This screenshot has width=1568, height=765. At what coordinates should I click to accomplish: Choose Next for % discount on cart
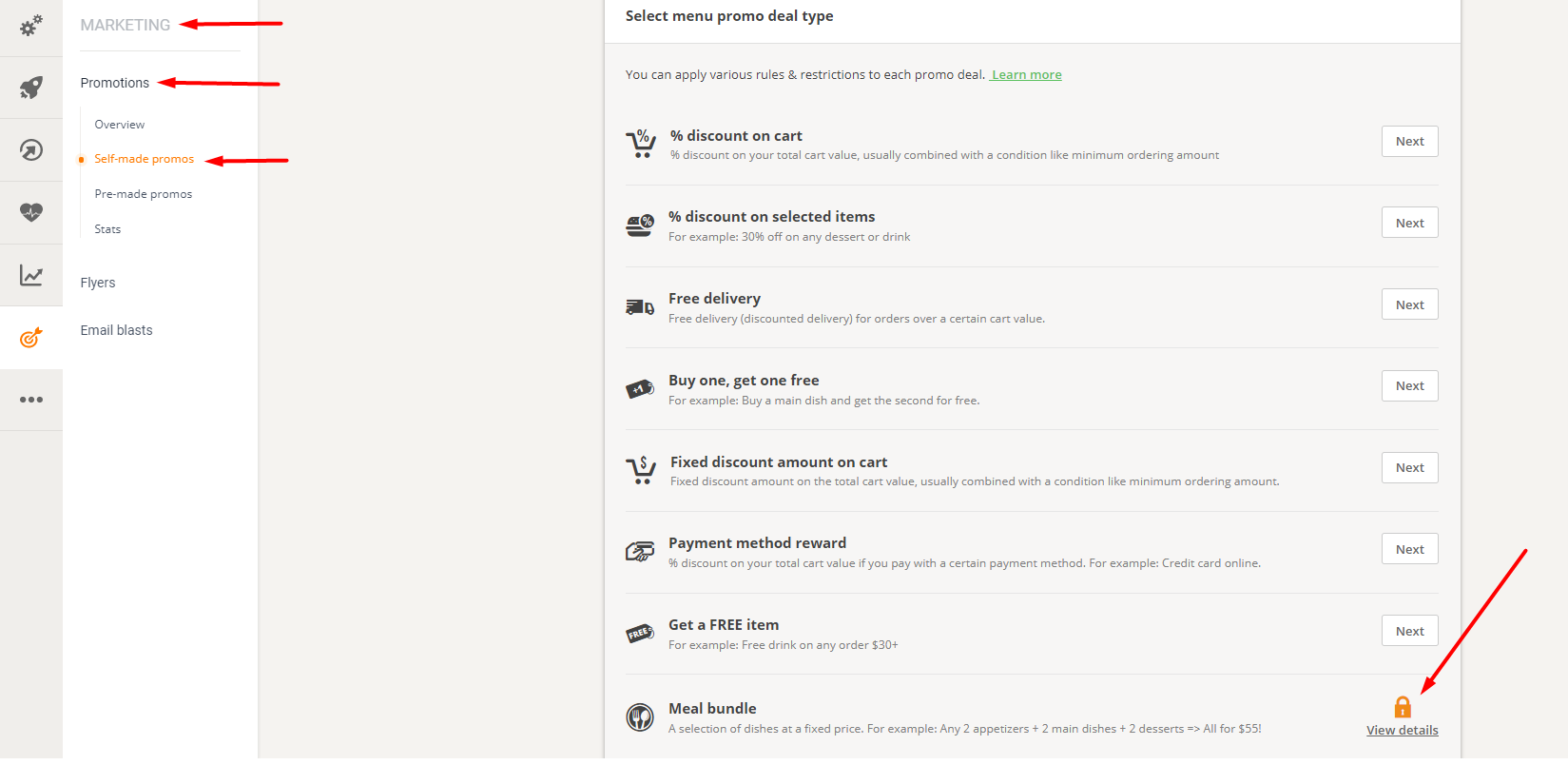(1410, 141)
